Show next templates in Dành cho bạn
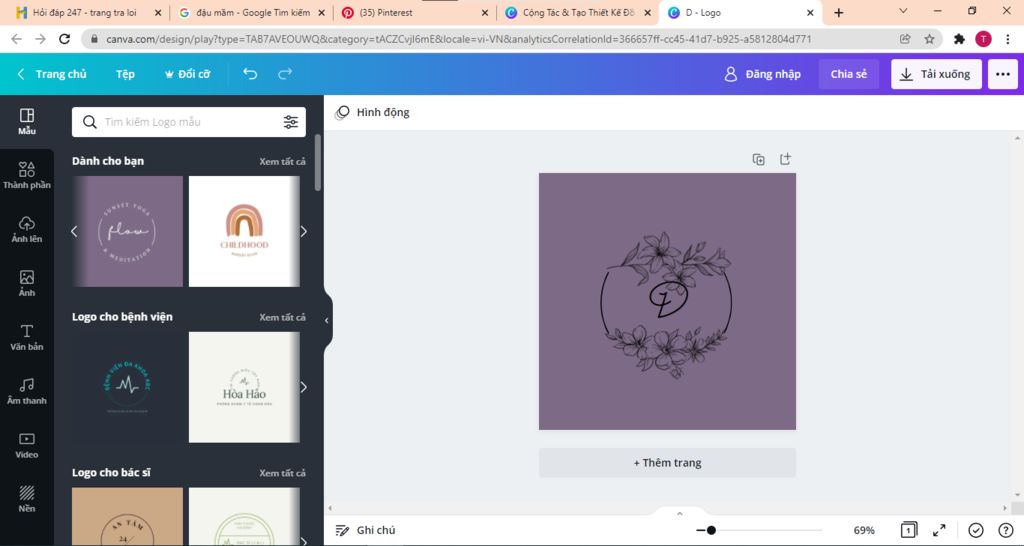1024x546 pixels. point(304,231)
